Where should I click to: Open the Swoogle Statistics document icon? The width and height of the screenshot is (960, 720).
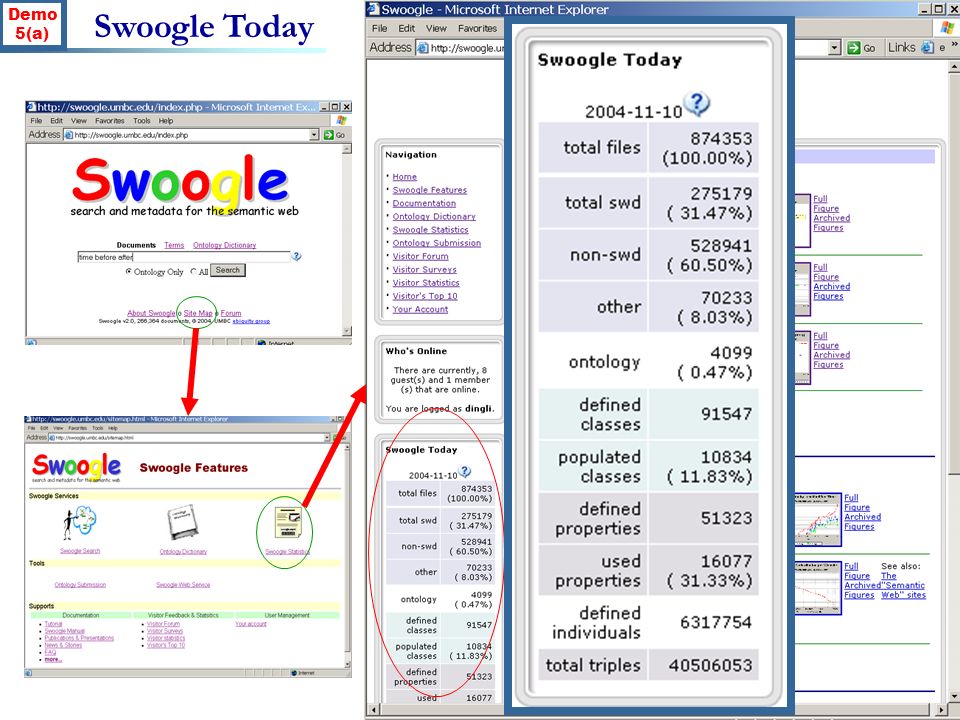(288, 522)
